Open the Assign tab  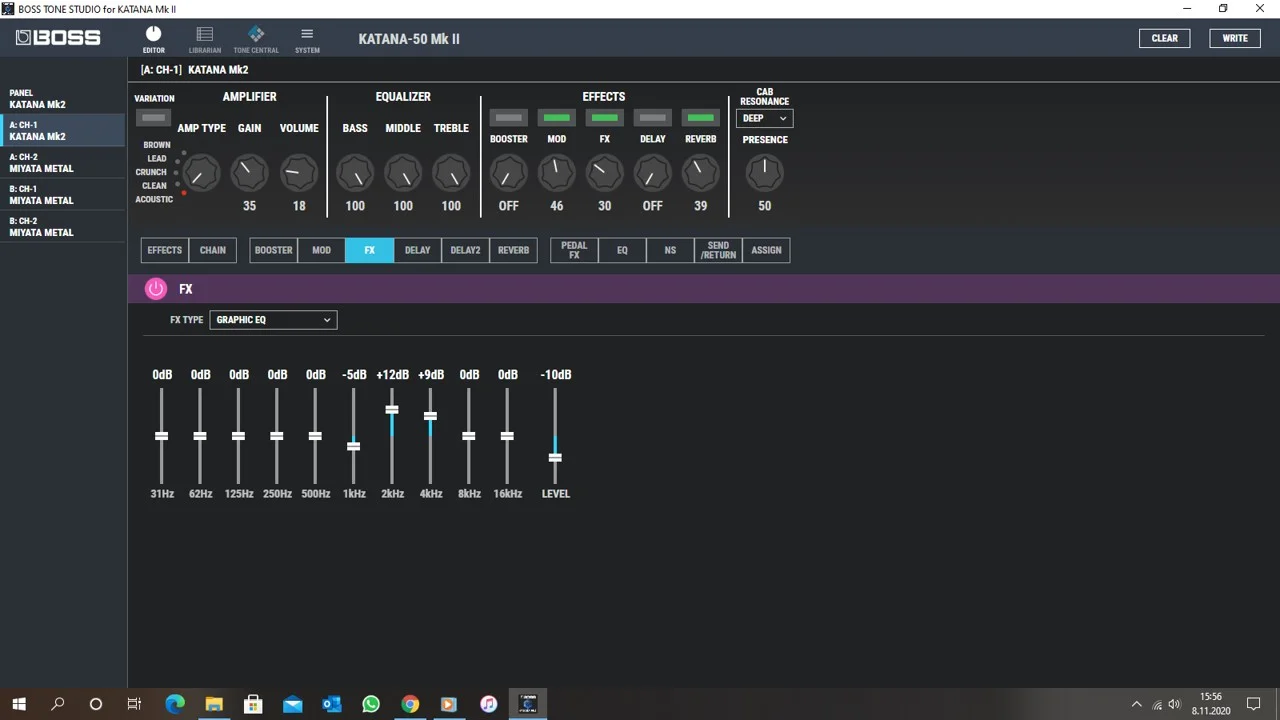[766, 250]
